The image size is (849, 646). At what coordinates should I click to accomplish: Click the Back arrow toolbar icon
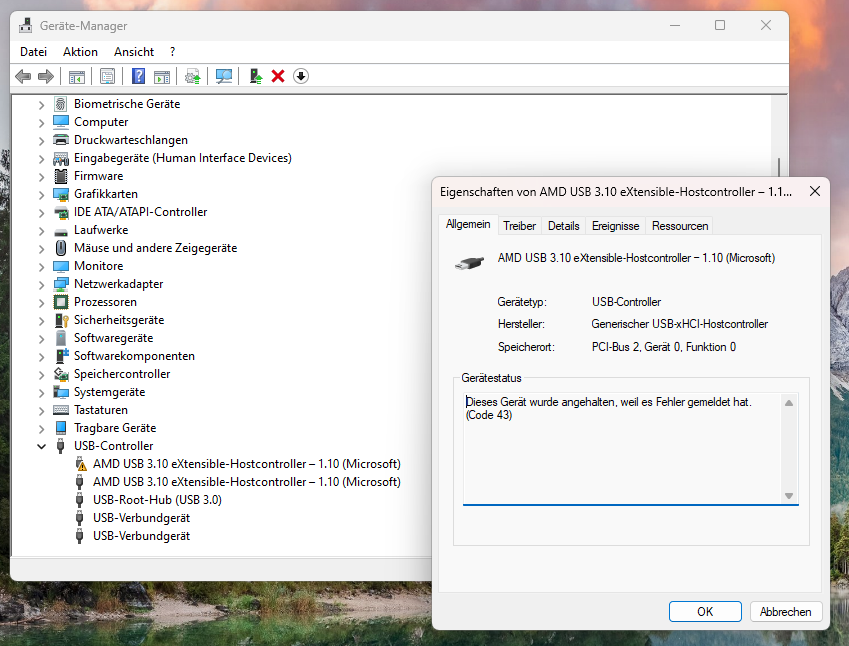pos(23,76)
